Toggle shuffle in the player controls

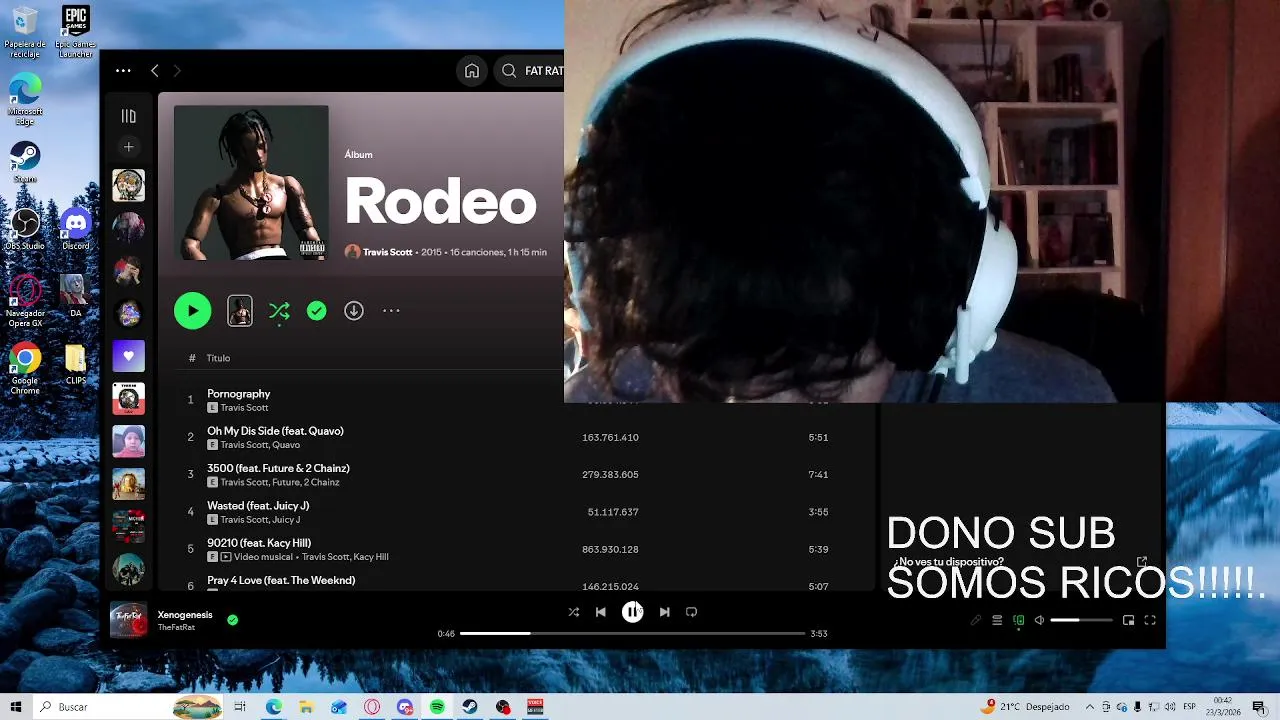click(573, 612)
